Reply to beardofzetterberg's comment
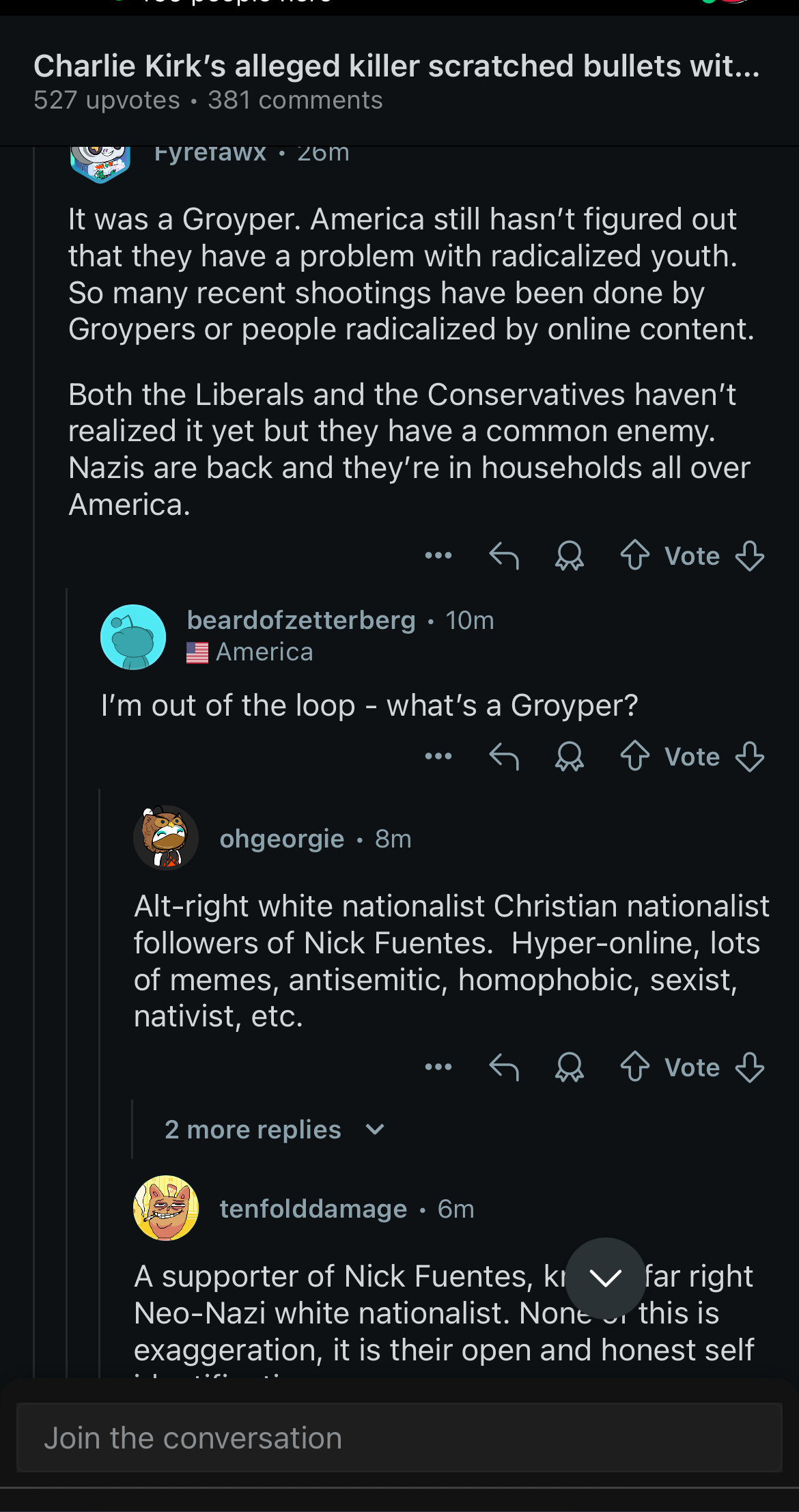The height and width of the screenshot is (1512, 799). pyautogui.click(x=504, y=756)
